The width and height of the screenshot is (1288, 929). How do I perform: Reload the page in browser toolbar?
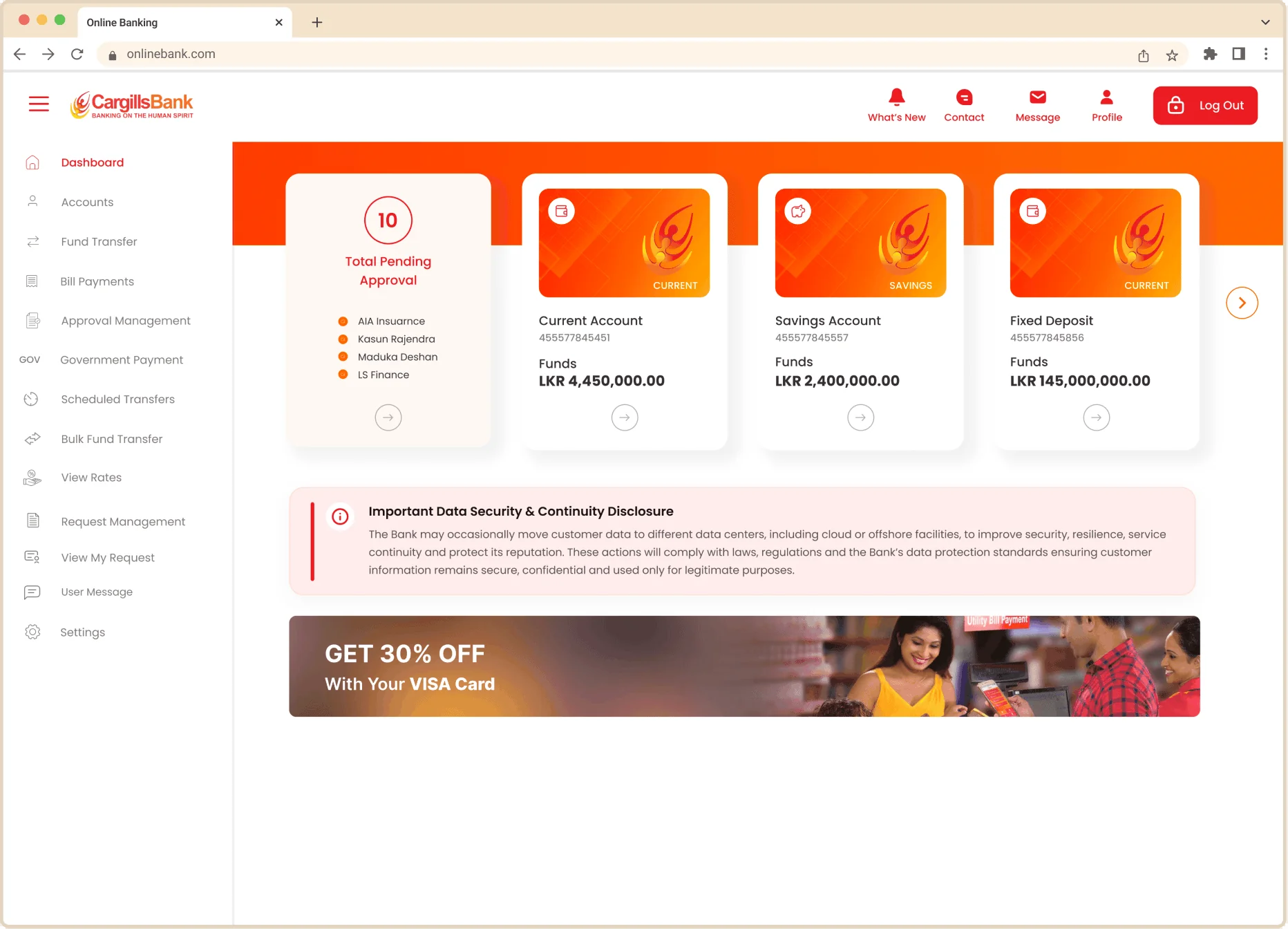click(x=77, y=54)
